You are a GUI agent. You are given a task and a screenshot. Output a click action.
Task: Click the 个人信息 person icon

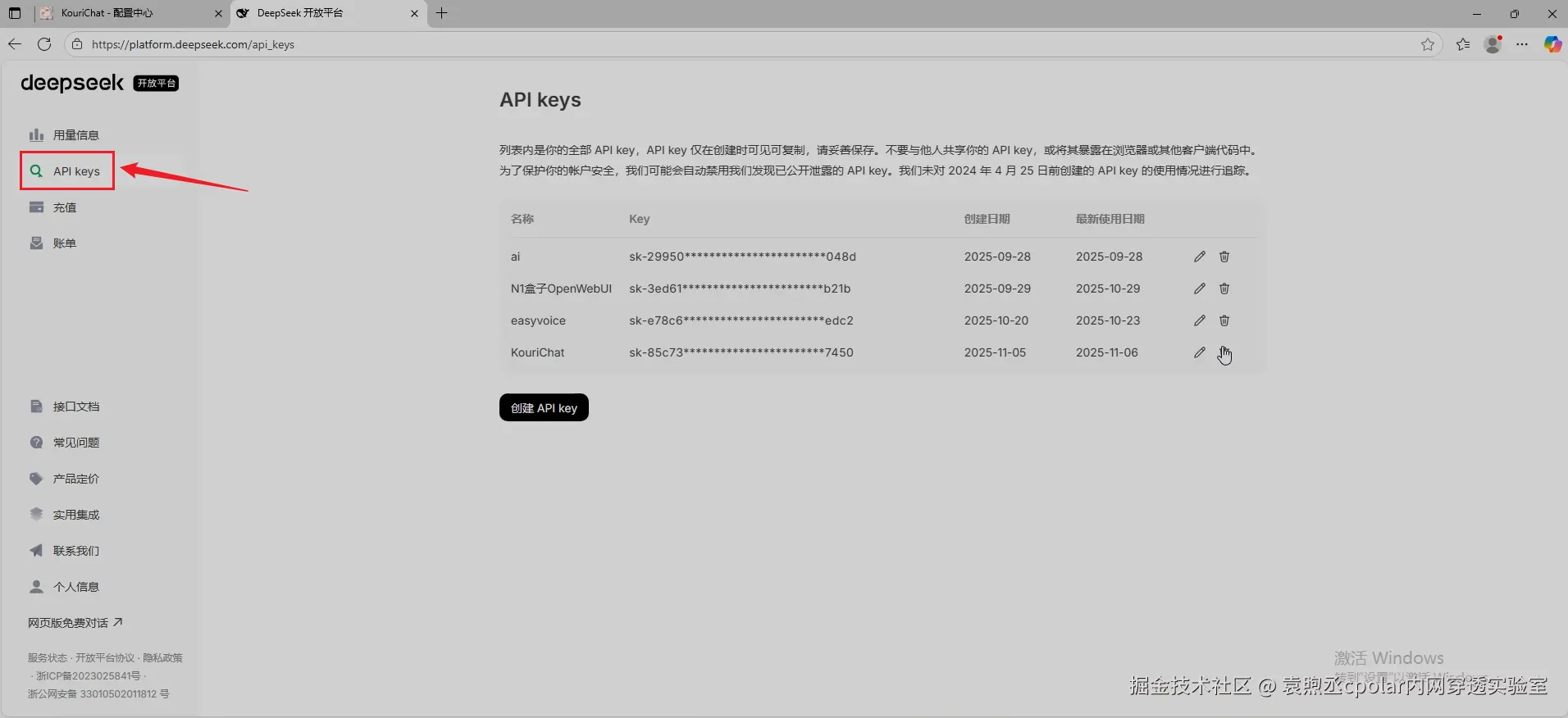(36, 587)
